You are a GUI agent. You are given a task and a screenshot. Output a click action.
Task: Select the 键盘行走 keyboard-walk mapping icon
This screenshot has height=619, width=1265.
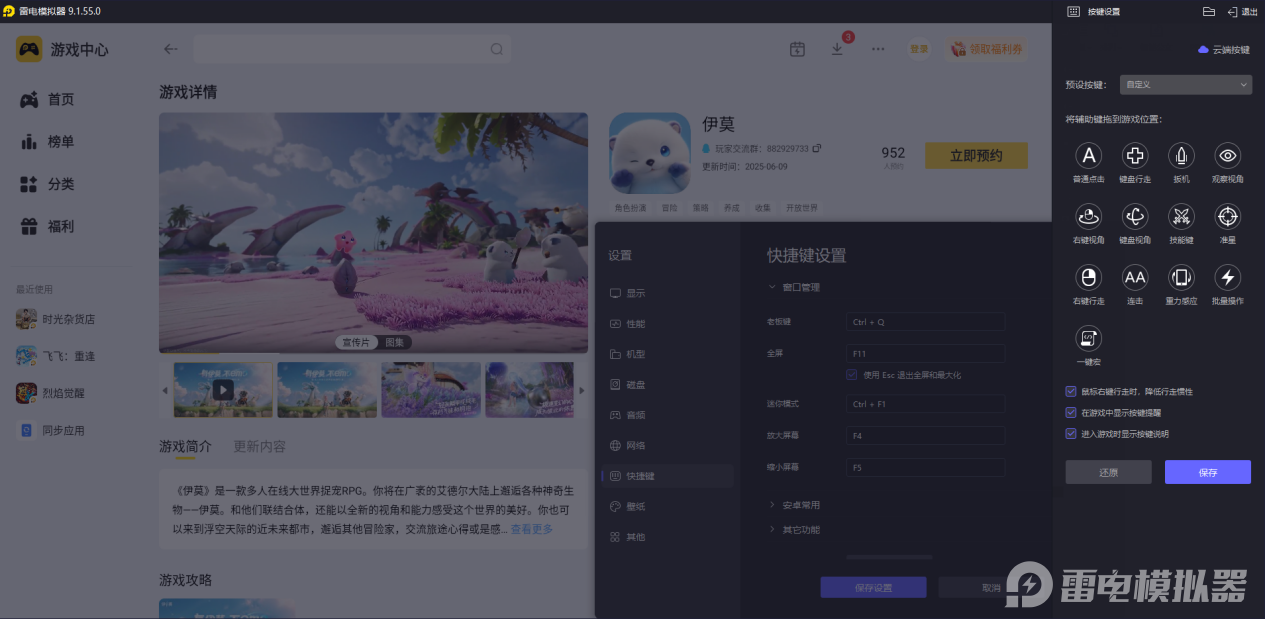tap(1134, 158)
